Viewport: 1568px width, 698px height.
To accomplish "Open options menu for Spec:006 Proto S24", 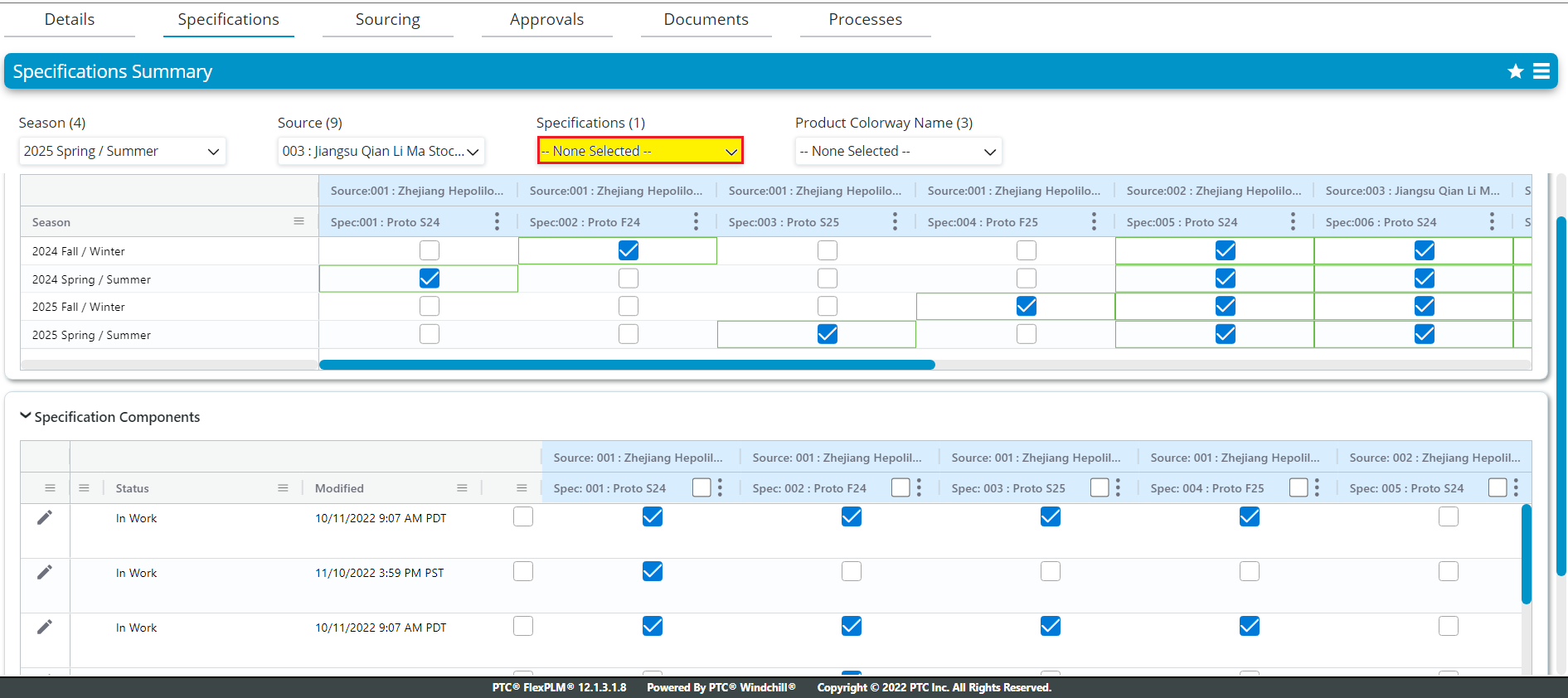I will point(1492,221).
